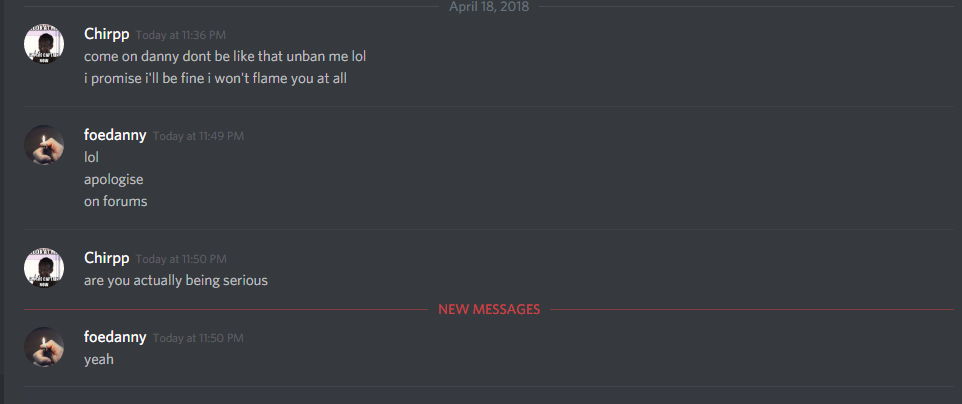Click the April 18, 2018 date divider
This screenshot has height=404, width=962.
pyautogui.click(x=489, y=7)
